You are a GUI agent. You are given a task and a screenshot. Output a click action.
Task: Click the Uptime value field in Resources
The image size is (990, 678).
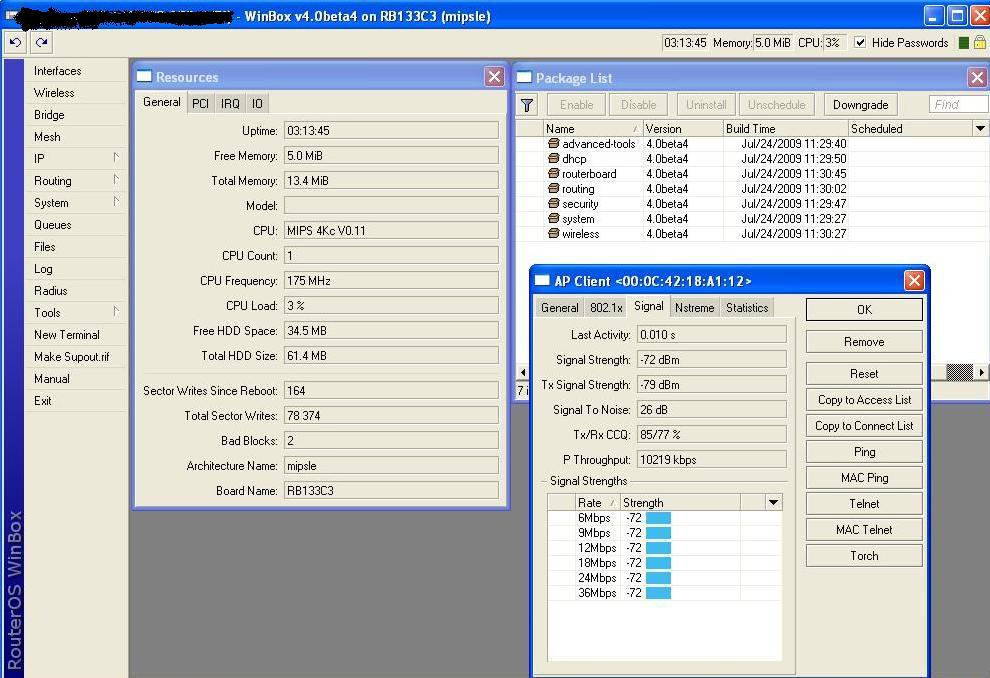click(391, 131)
